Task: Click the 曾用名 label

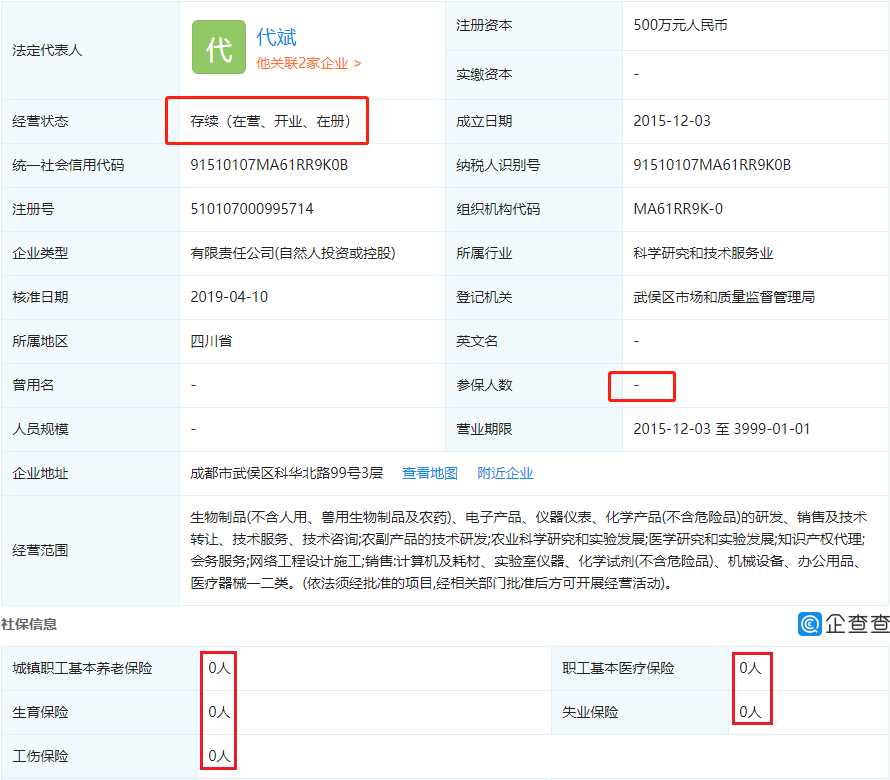Action: (x=33, y=385)
